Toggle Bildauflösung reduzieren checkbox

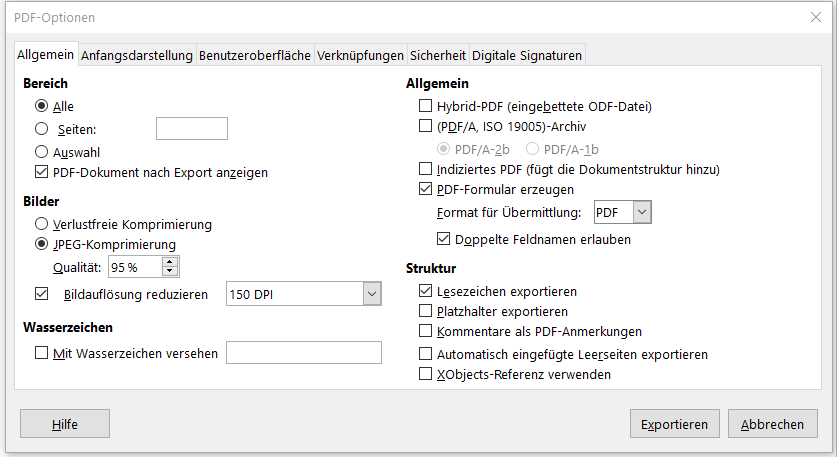click(41, 294)
